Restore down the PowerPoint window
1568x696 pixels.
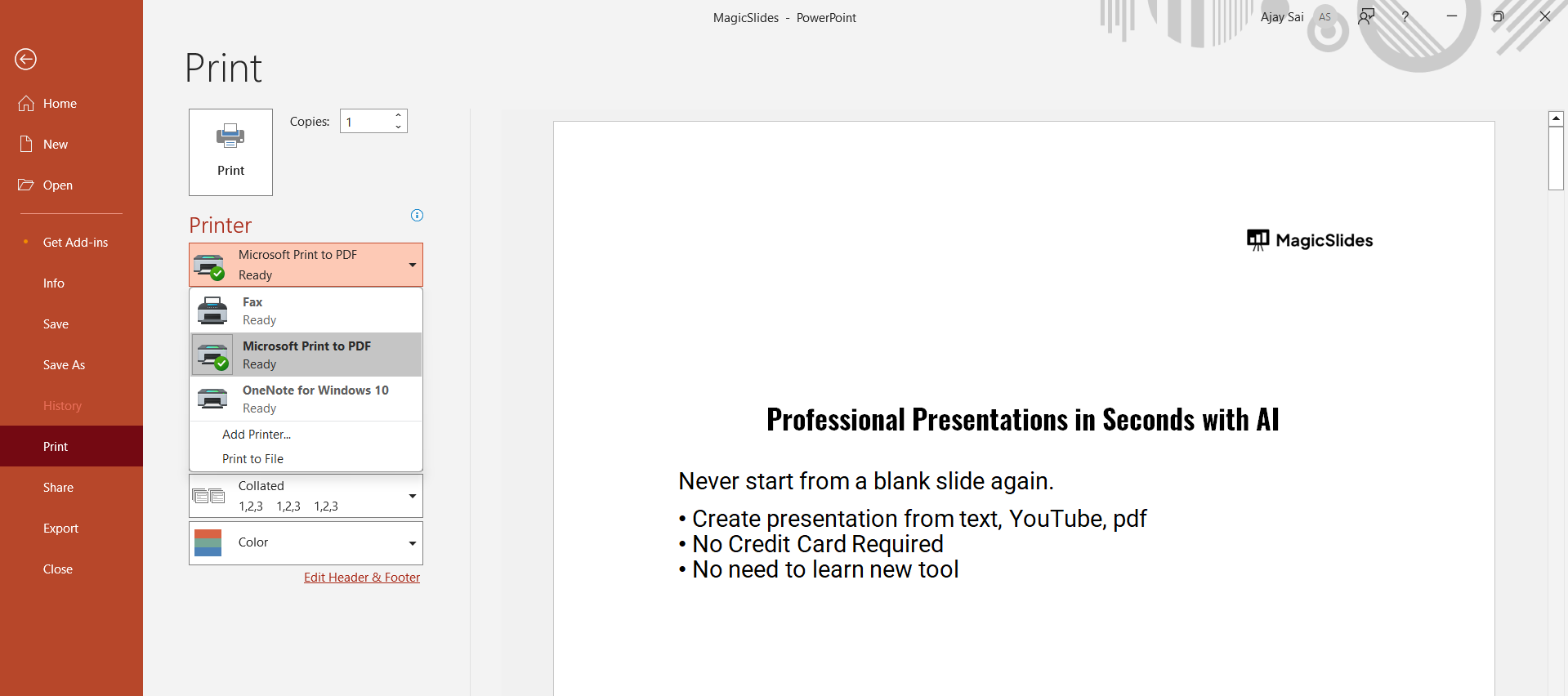[x=1499, y=16]
